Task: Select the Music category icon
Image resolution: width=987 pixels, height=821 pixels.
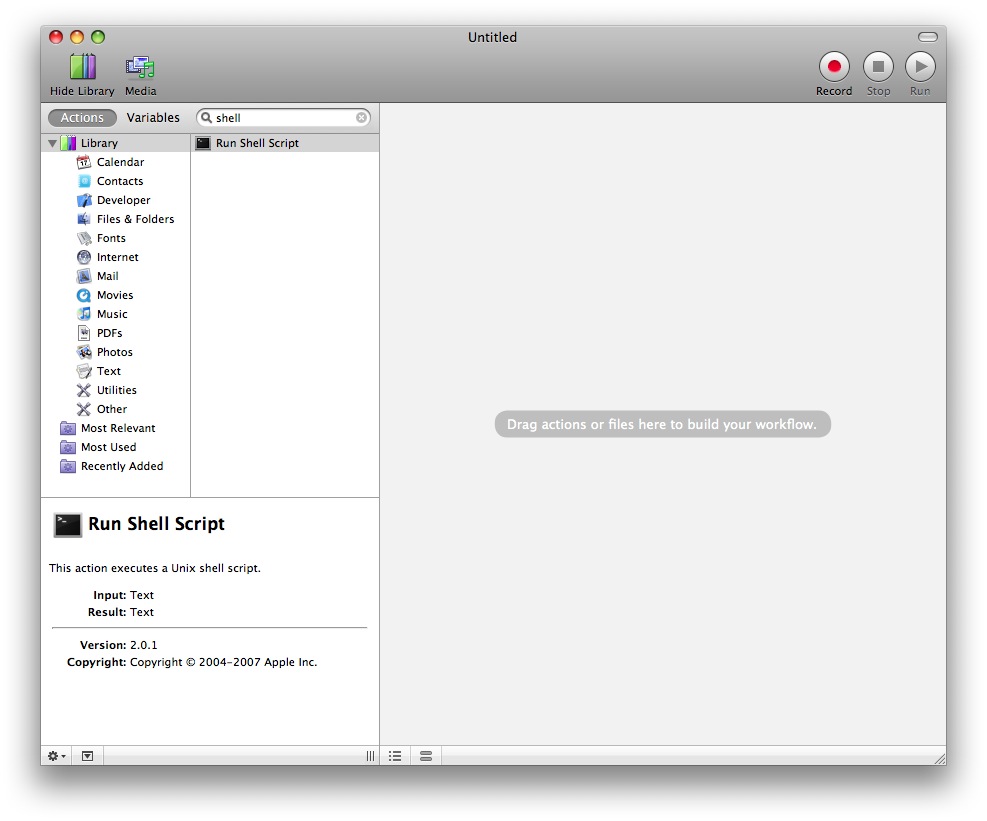Action: pyautogui.click(x=84, y=314)
